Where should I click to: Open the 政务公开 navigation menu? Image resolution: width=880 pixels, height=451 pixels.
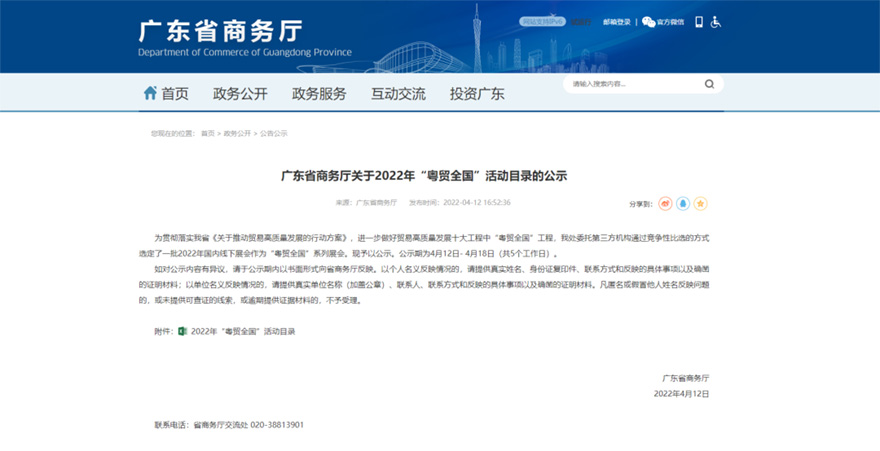tap(240, 94)
